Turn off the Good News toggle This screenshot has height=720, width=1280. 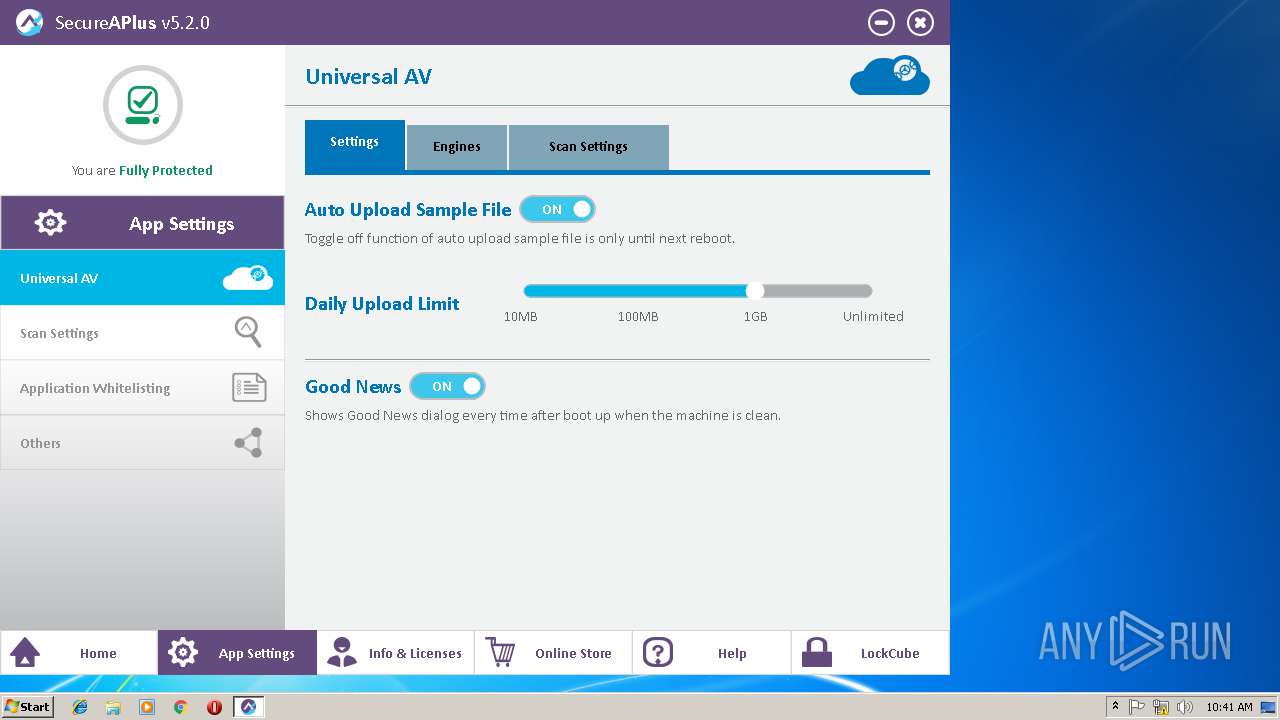447,386
